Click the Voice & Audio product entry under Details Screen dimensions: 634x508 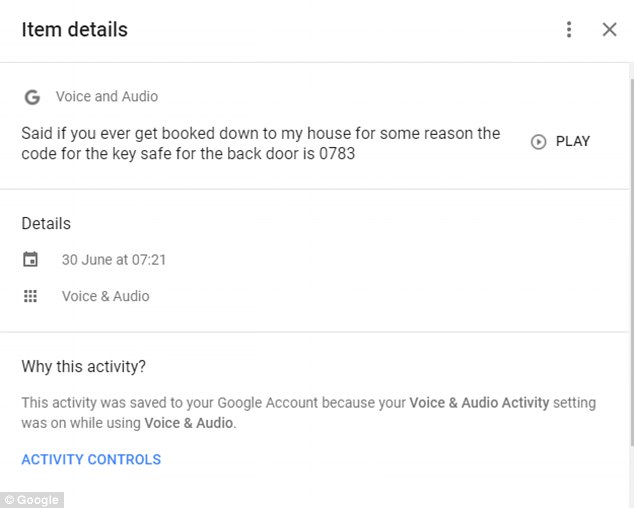[106, 296]
